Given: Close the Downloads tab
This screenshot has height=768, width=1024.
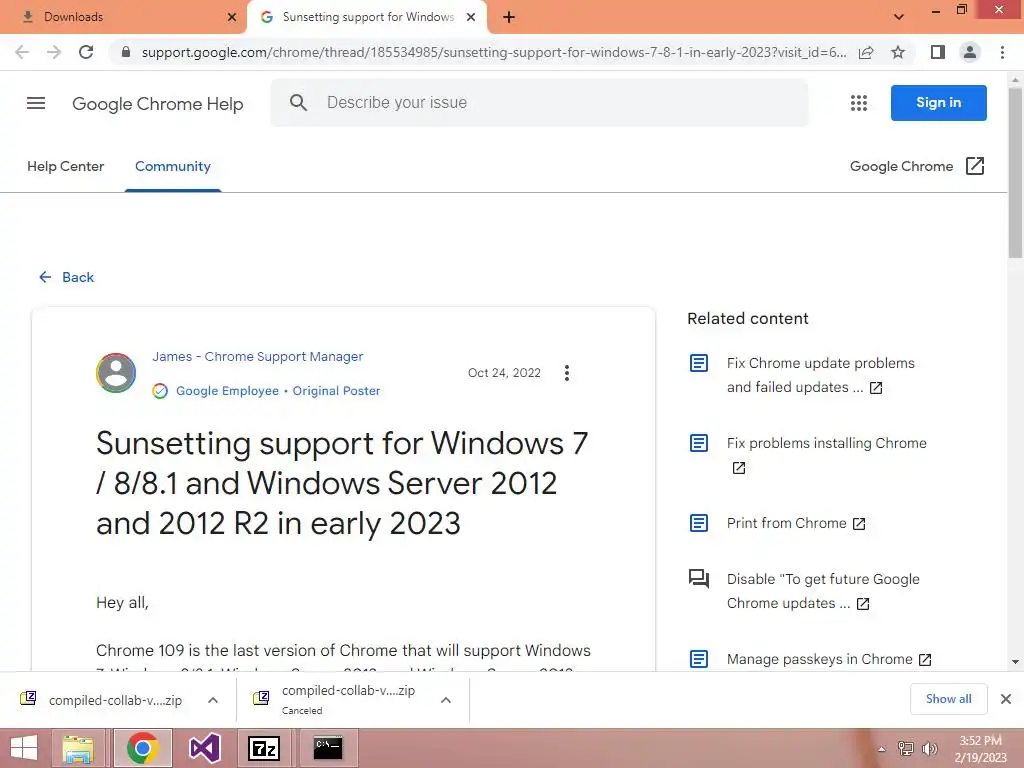Looking at the screenshot, I should (231, 17).
